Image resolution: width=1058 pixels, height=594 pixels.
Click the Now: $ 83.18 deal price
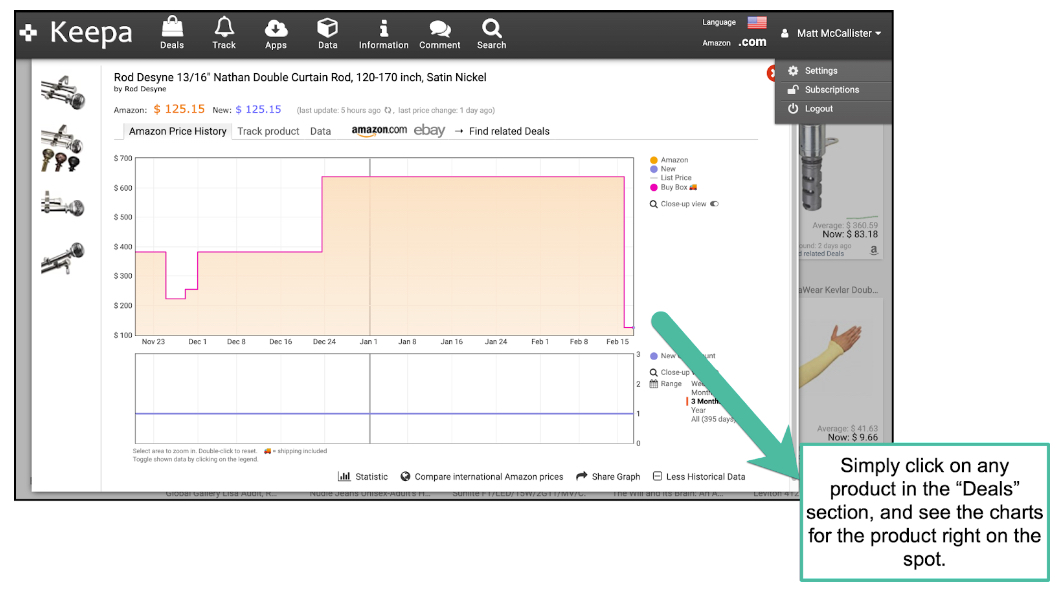click(850, 234)
